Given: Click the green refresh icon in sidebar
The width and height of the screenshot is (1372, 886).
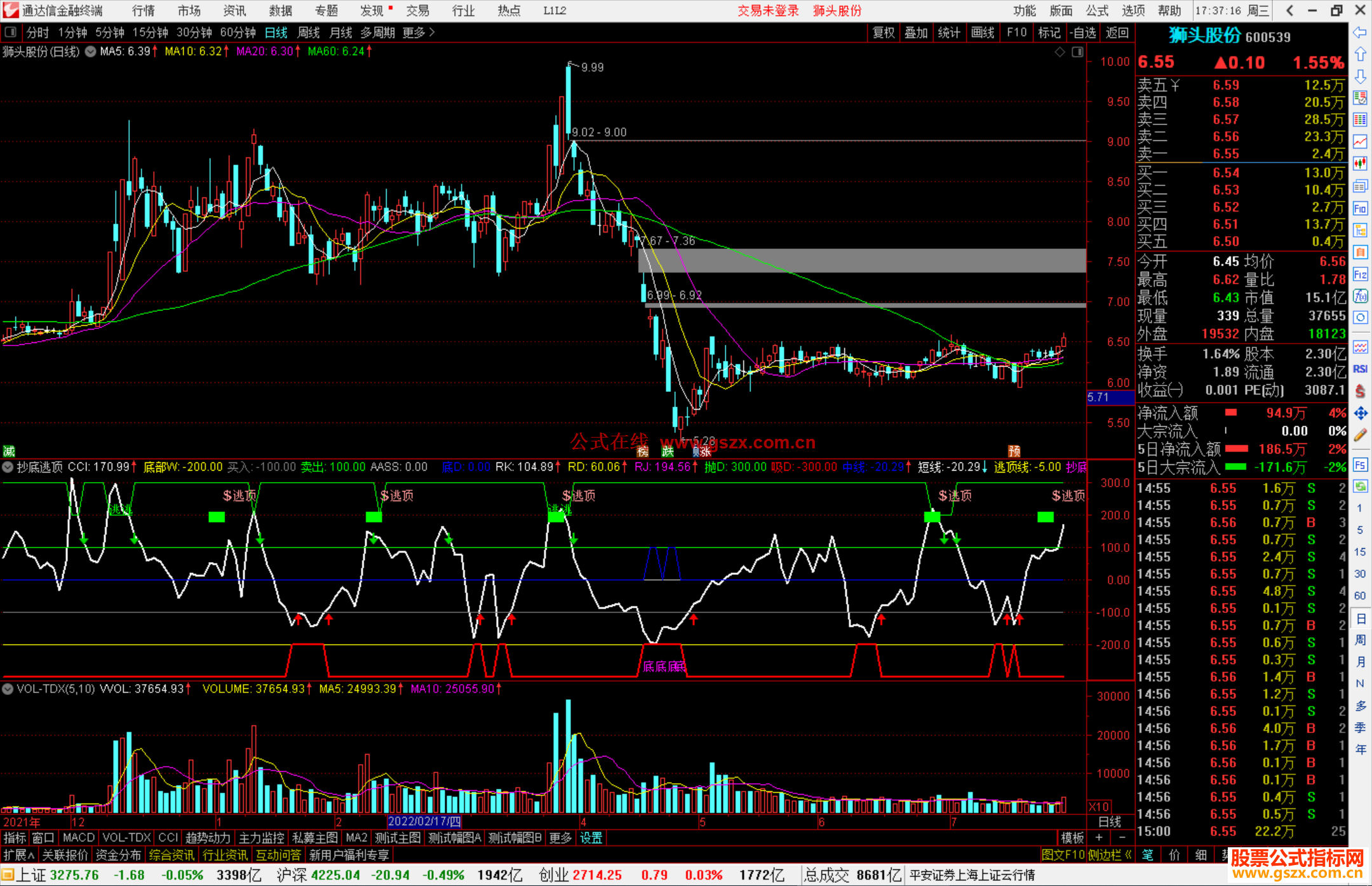Looking at the screenshot, I should (1360, 487).
